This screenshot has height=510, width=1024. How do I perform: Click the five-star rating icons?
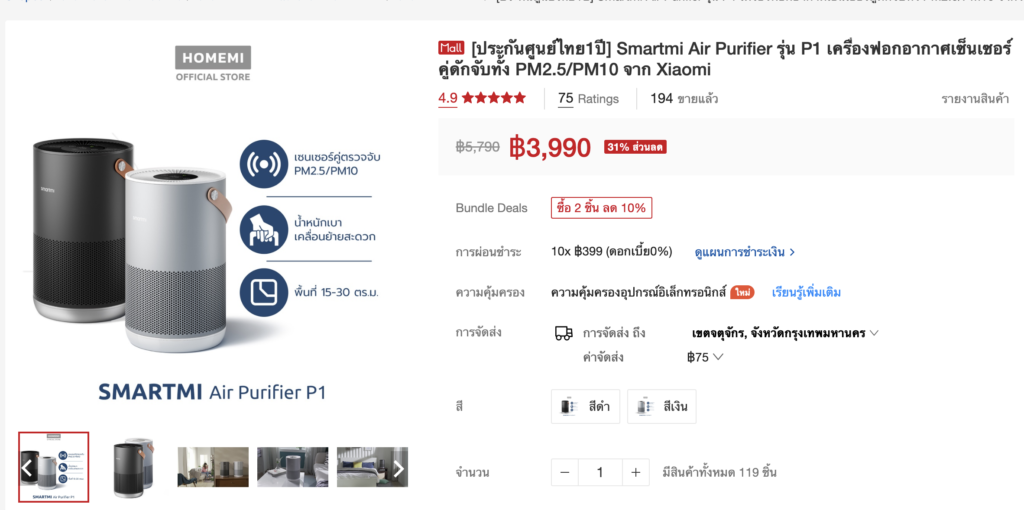(x=493, y=99)
